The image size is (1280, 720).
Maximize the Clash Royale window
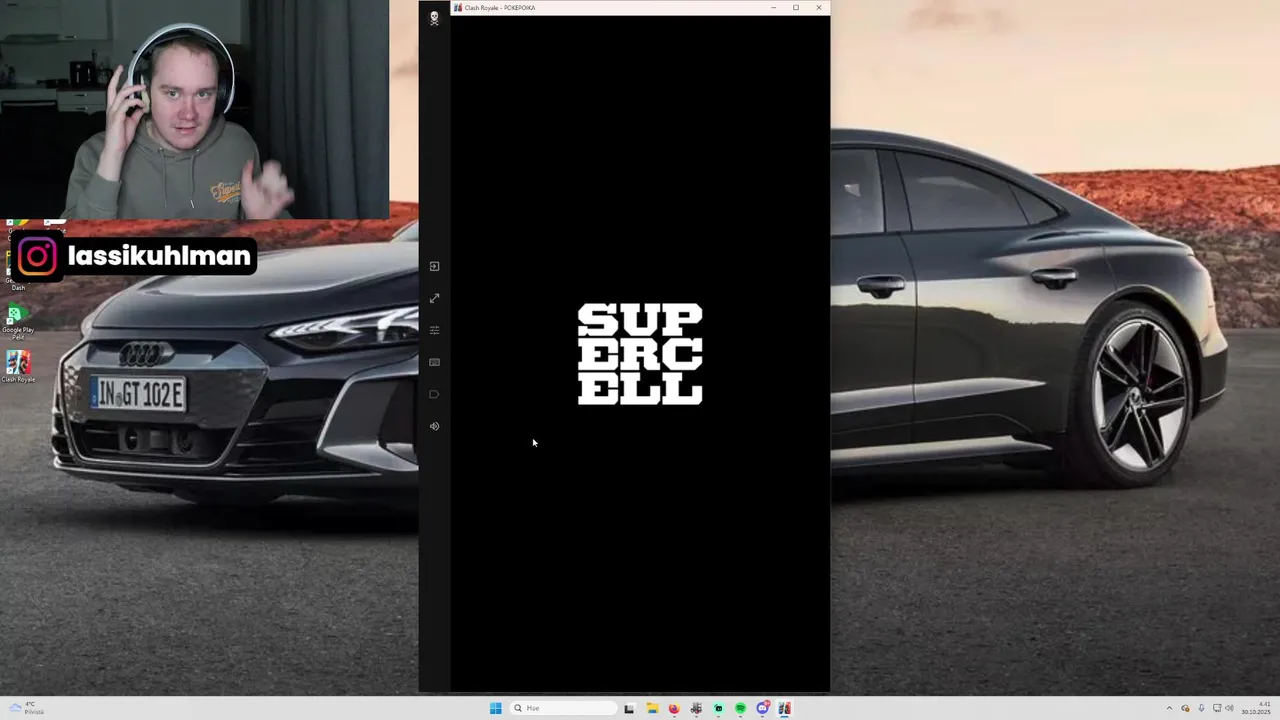pos(796,8)
